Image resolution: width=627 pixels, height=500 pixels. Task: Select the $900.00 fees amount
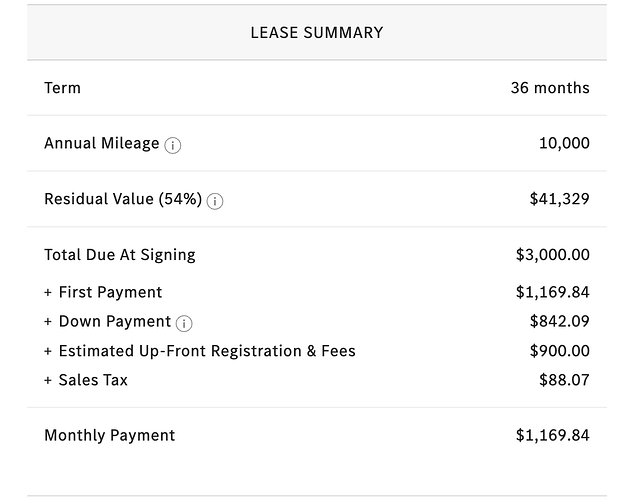click(x=559, y=351)
